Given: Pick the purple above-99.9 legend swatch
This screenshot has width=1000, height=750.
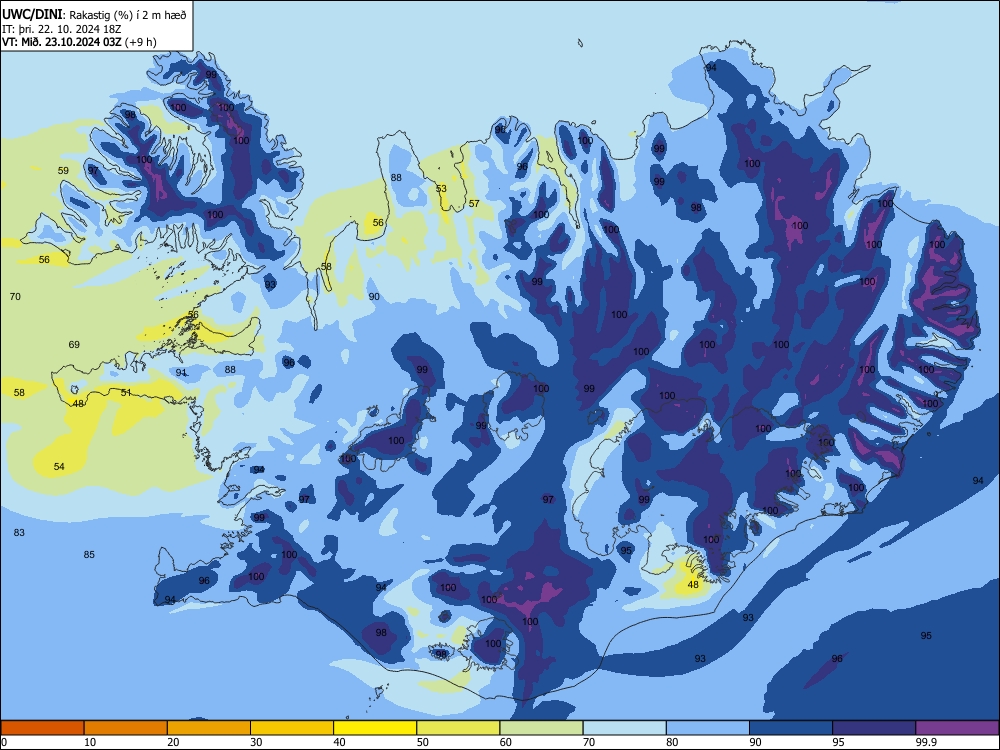Looking at the screenshot, I should 957,728.
